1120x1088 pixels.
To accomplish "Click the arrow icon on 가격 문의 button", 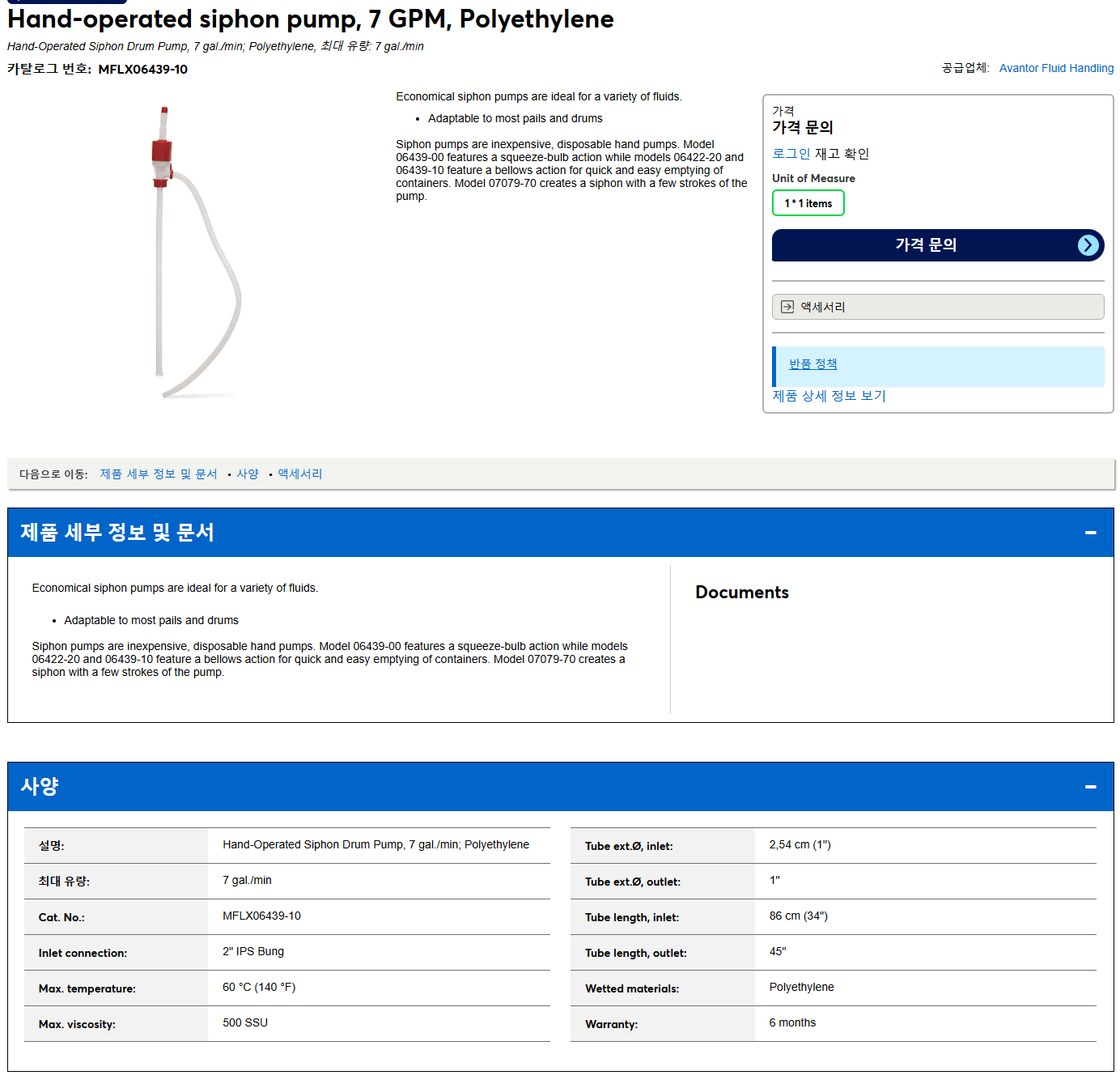I will 1088,245.
